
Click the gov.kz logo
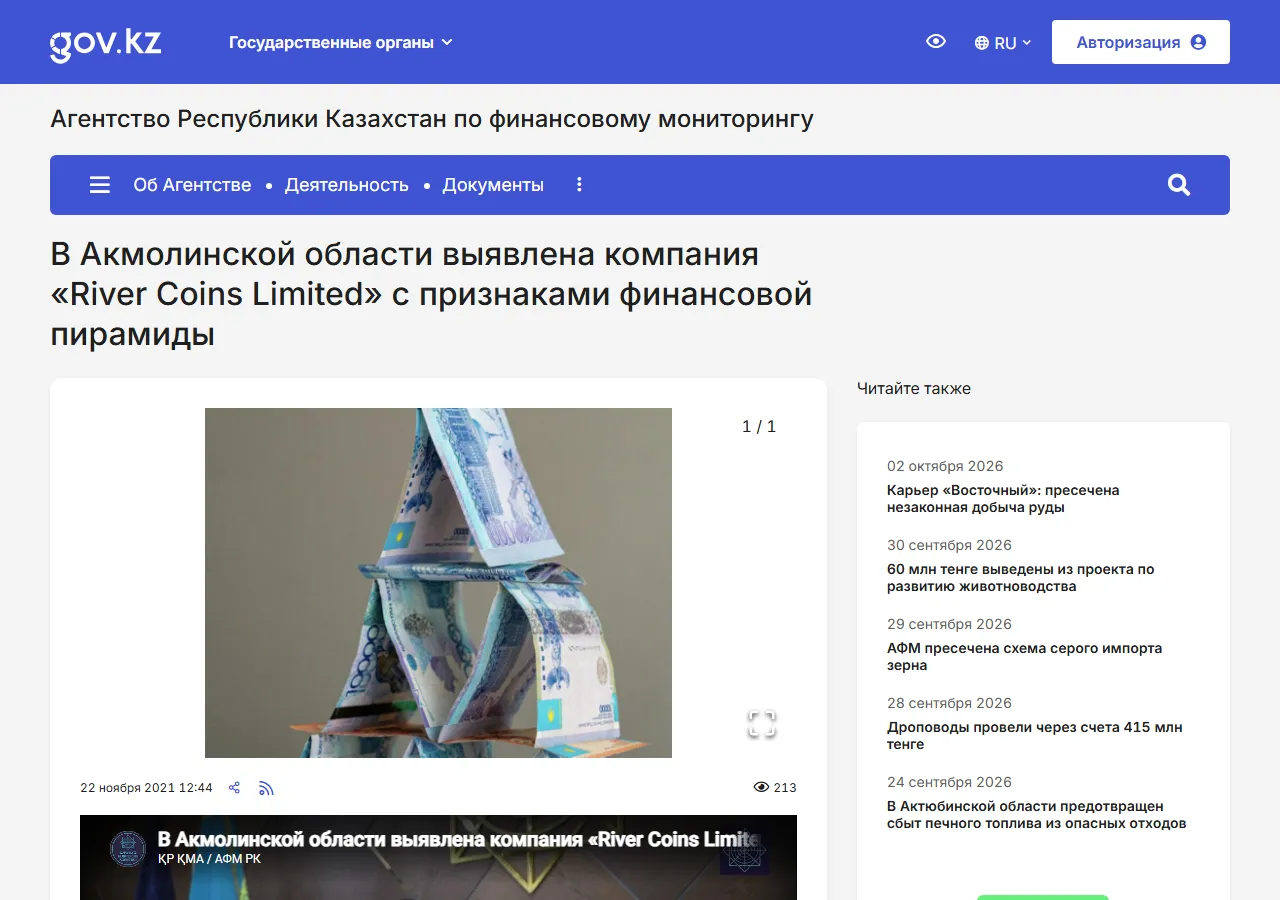105,43
